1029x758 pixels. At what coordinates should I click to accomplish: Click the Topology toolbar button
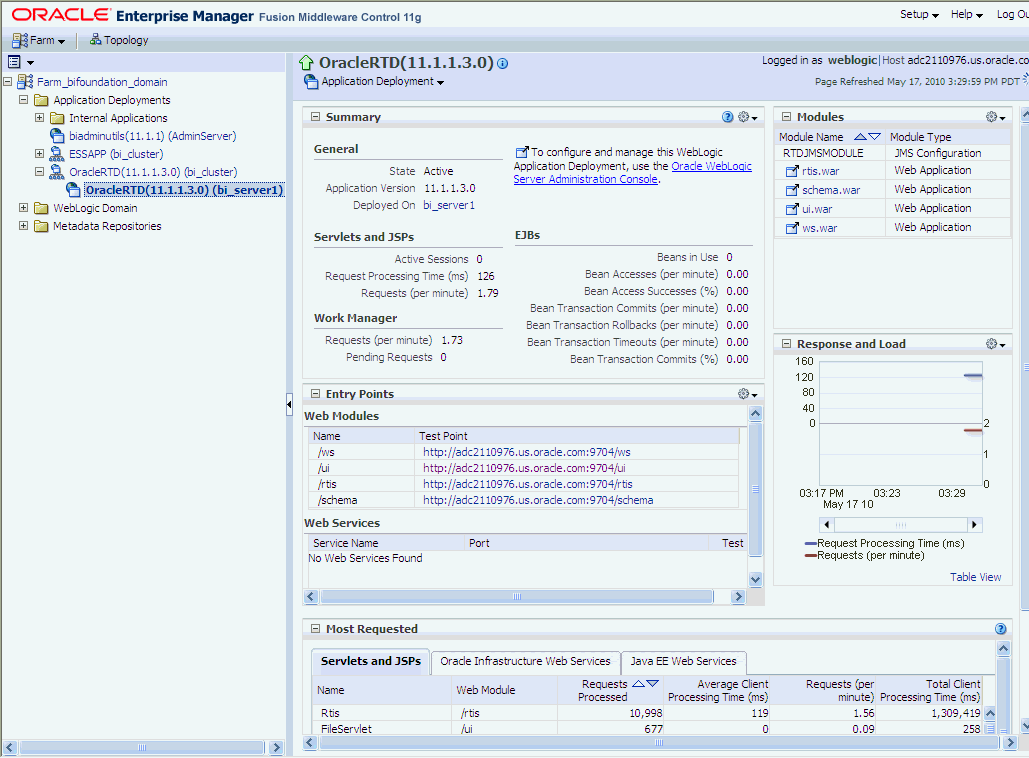click(119, 40)
